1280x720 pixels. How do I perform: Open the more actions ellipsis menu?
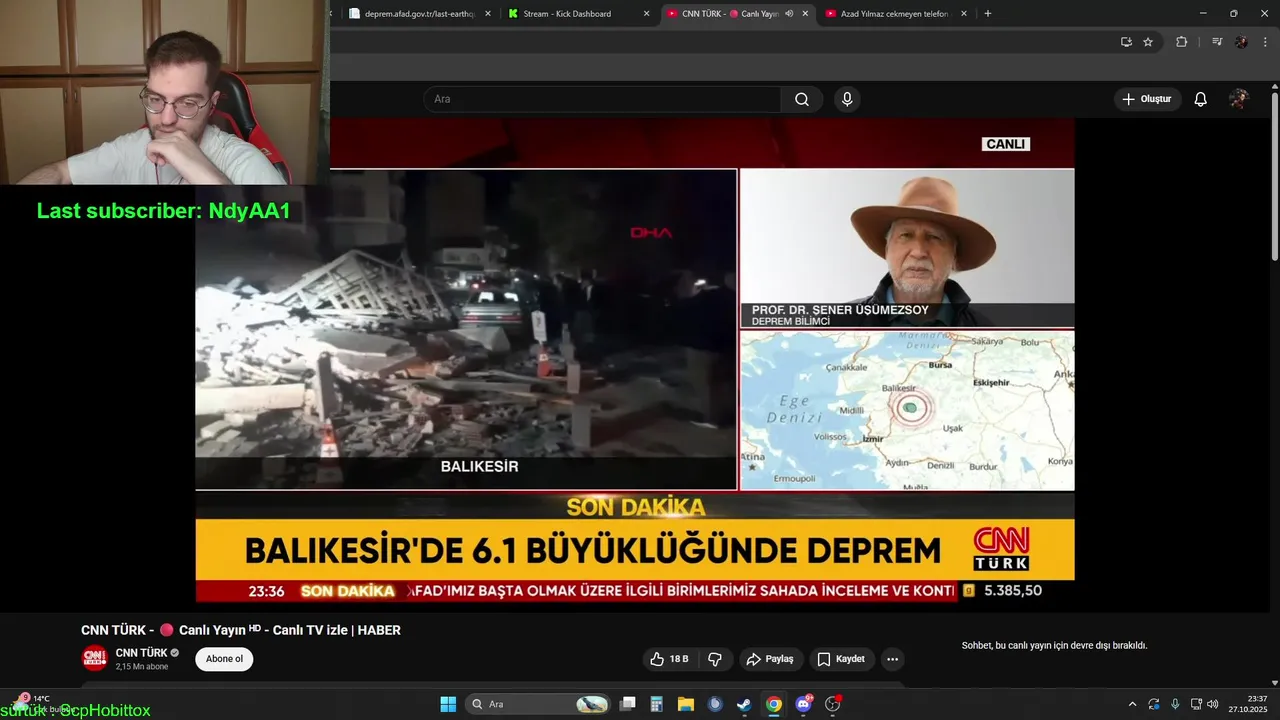pos(892,659)
